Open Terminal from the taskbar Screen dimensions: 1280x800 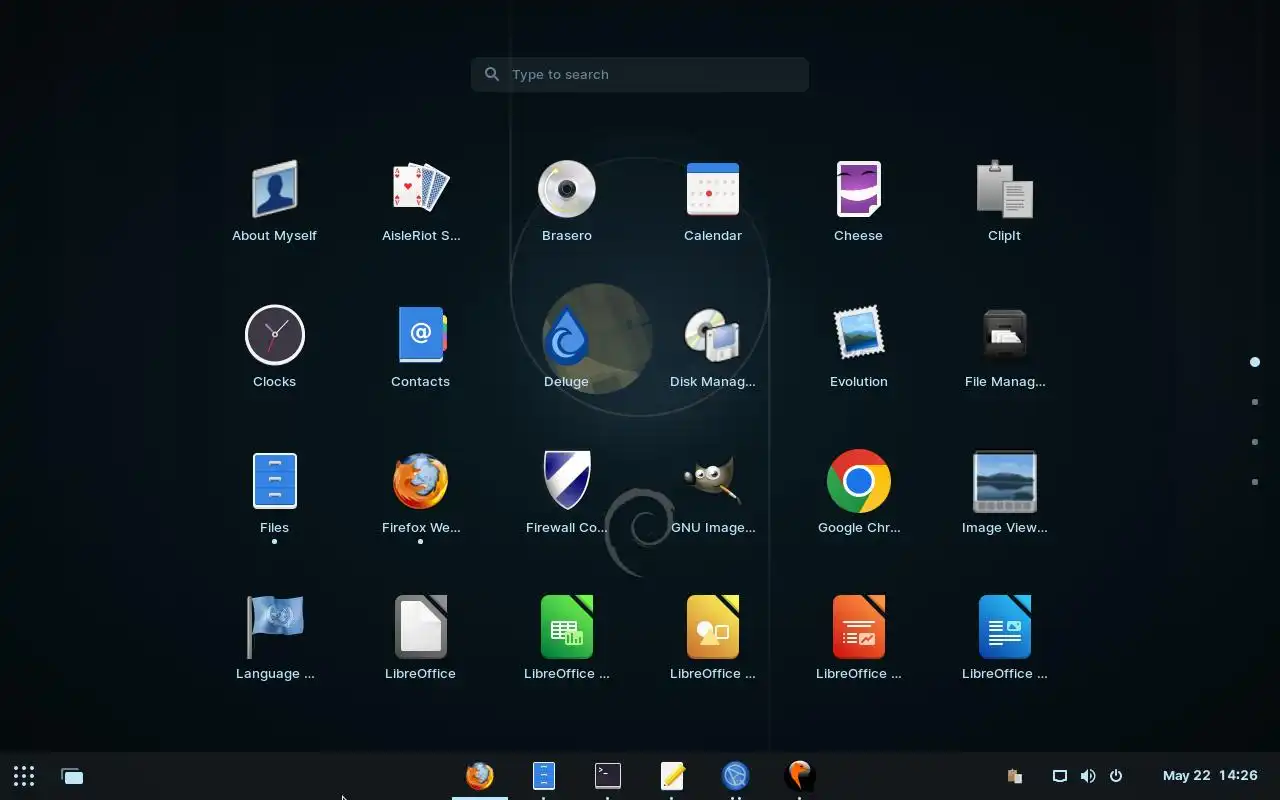(608, 776)
